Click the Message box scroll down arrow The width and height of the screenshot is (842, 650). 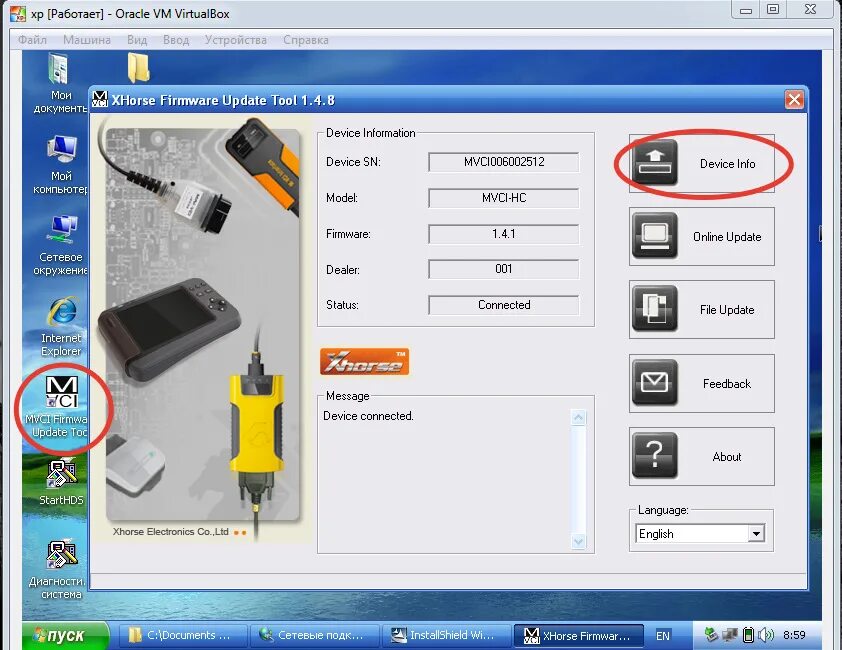tap(578, 541)
